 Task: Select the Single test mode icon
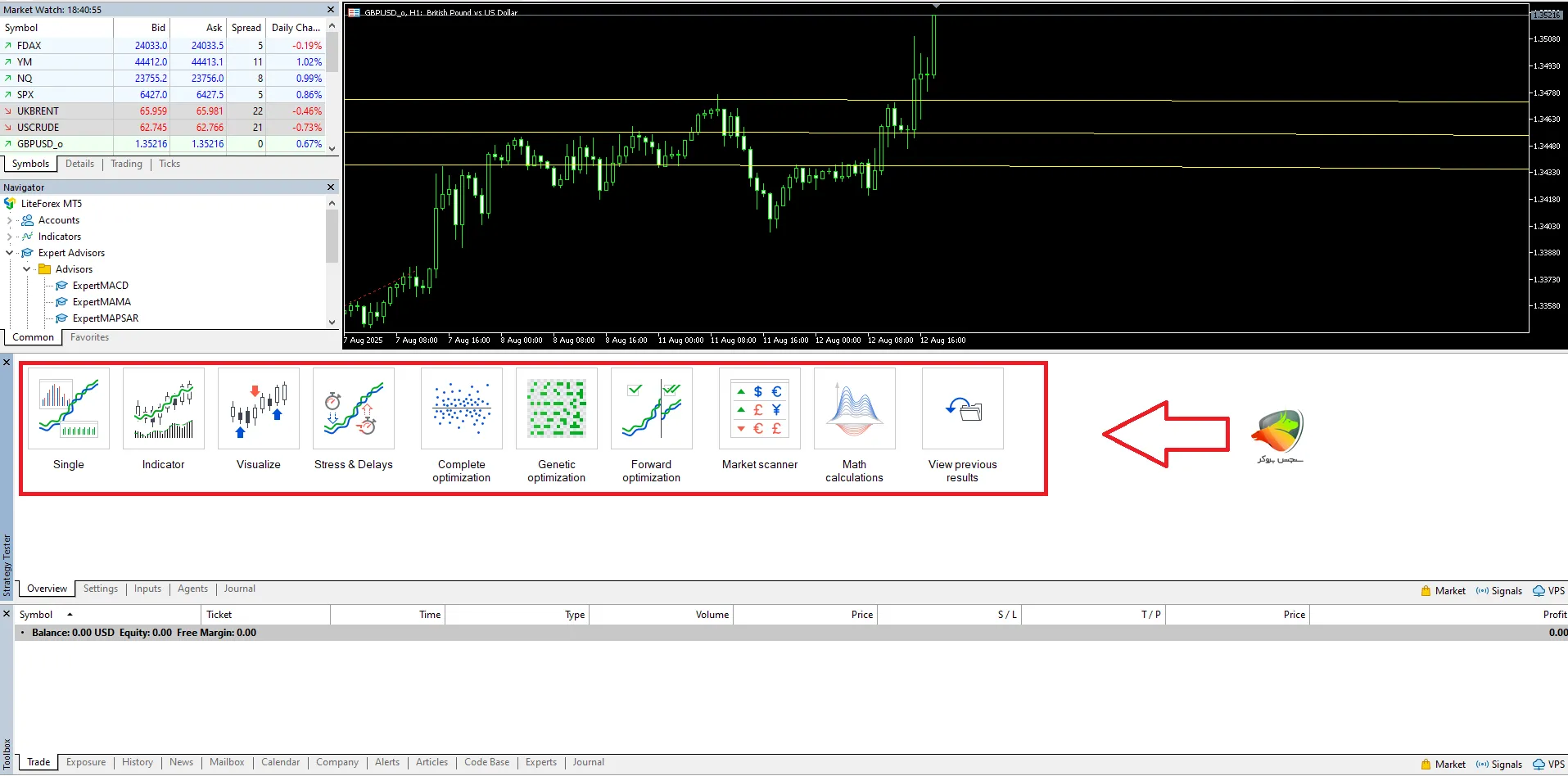click(69, 408)
